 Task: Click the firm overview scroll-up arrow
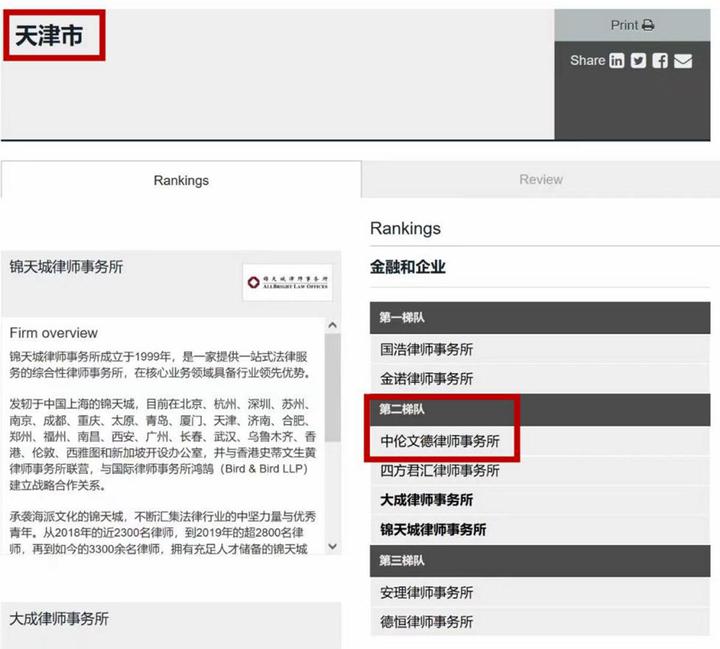(333, 325)
